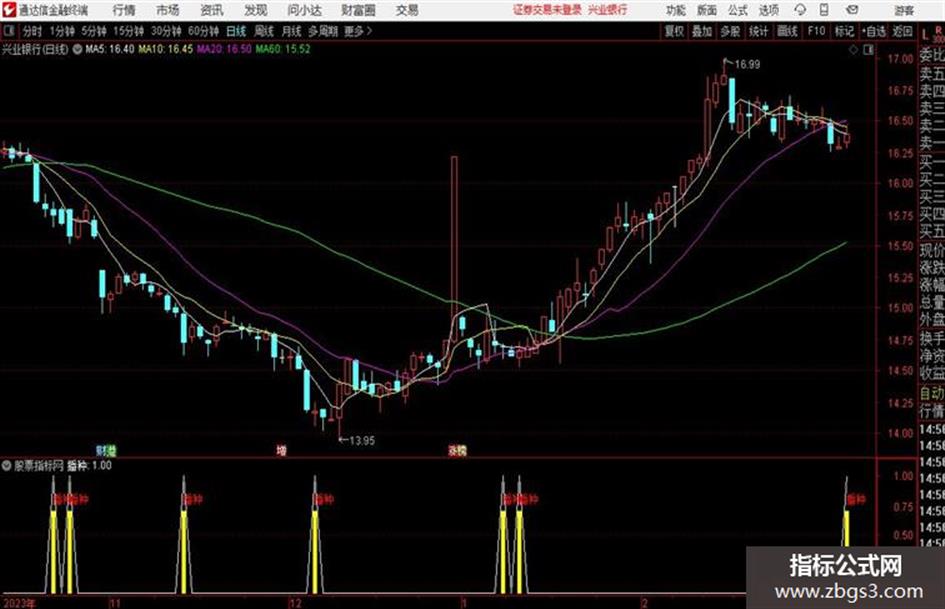
Task: Open the headset customer service icon
Action: [x=800, y=10]
